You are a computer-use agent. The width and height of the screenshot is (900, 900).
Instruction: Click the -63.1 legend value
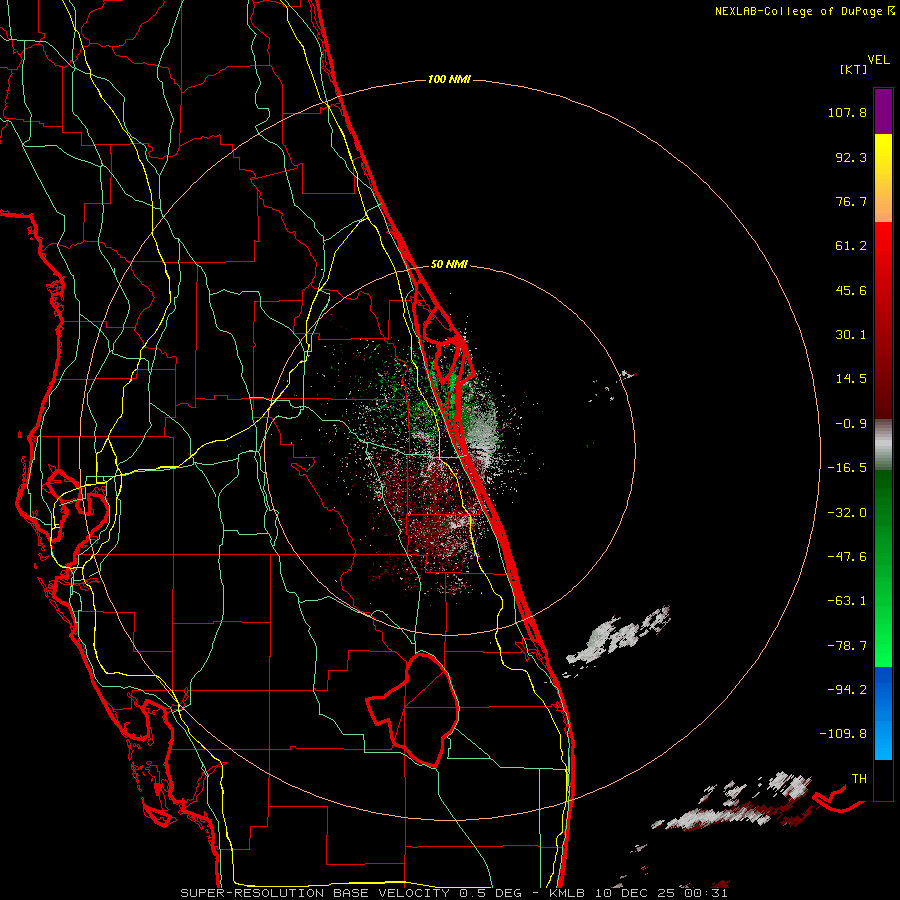pyautogui.click(x=847, y=601)
